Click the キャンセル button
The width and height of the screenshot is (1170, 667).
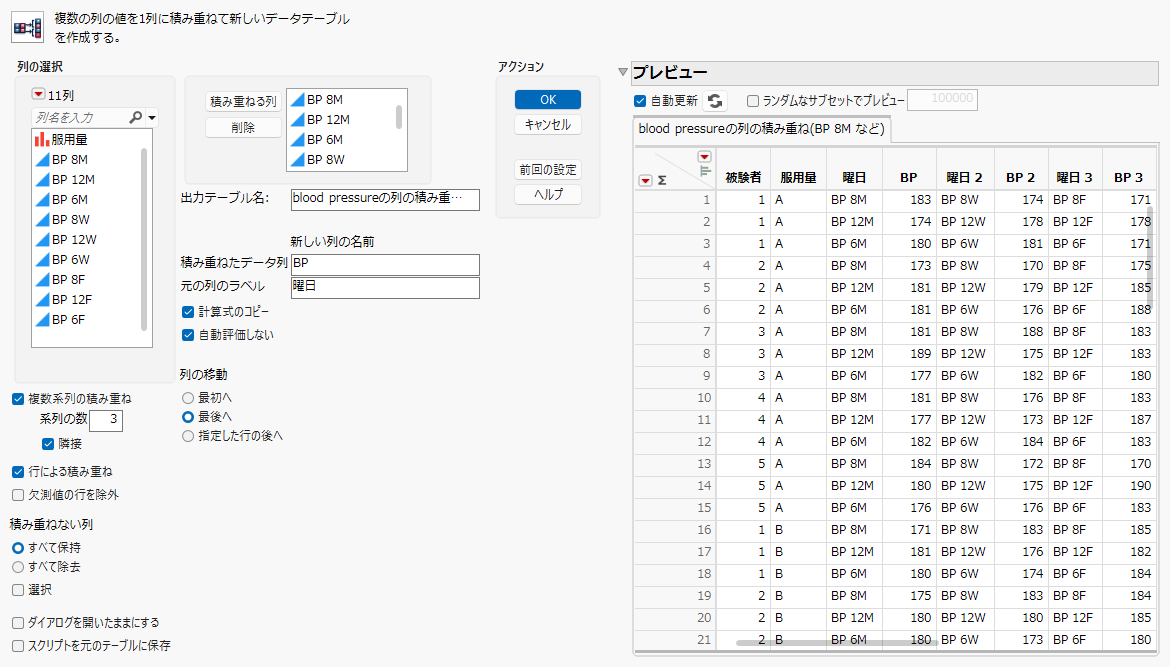click(548, 125)
